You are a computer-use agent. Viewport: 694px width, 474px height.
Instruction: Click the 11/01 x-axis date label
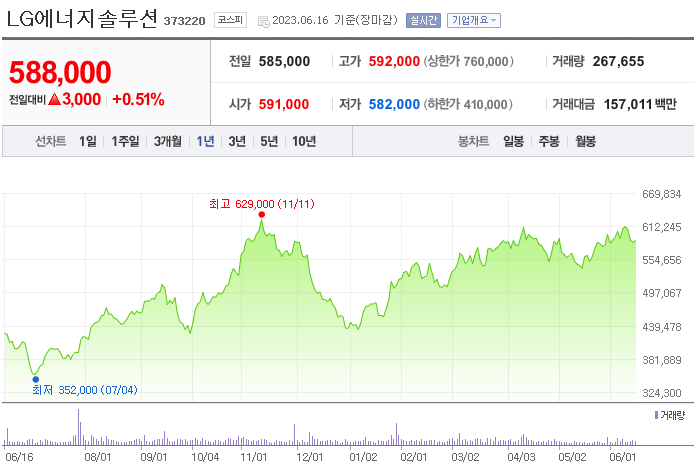tap(254, 457)
